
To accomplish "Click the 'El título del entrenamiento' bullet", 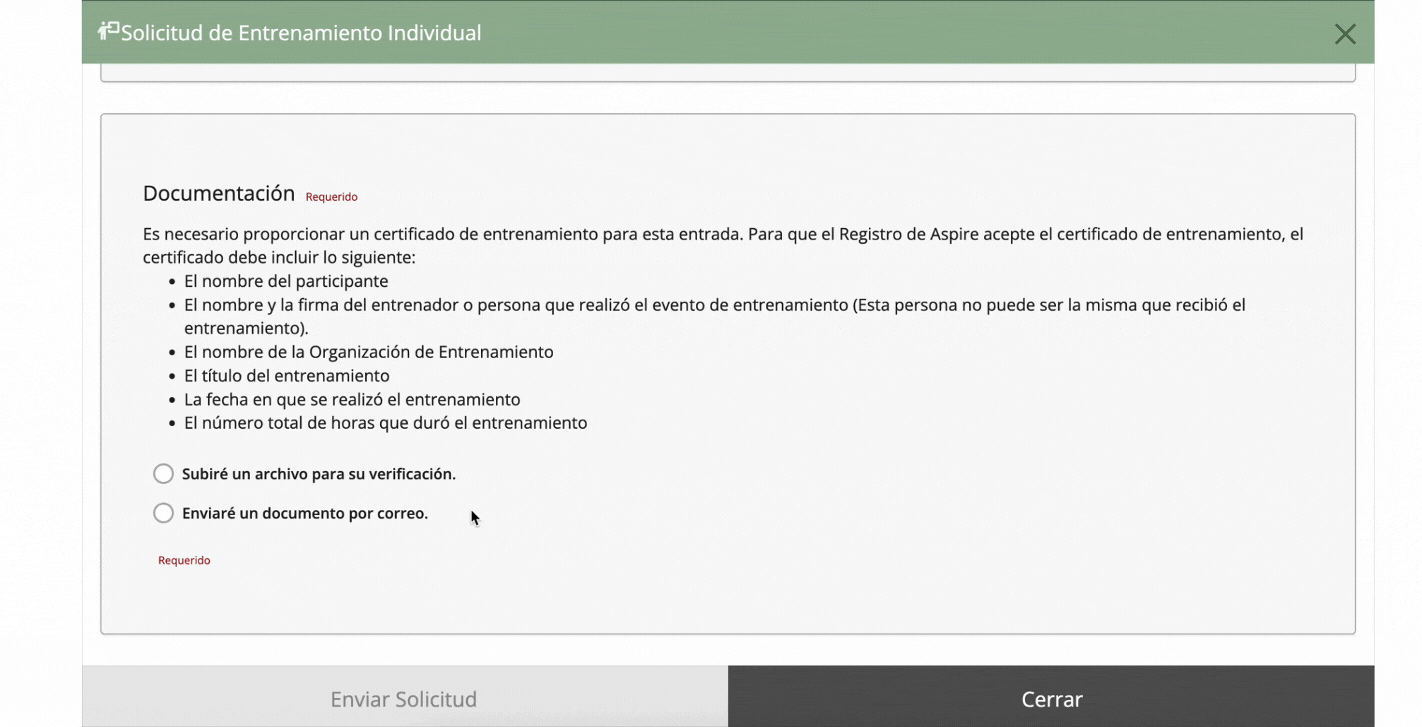I will 286,376.
